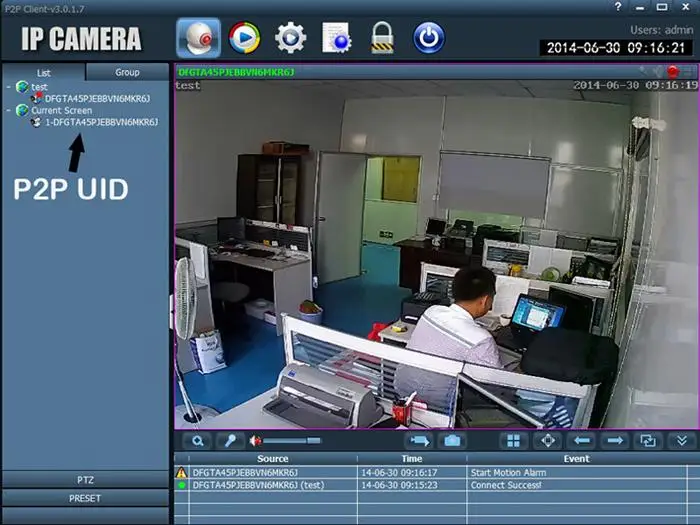Open the log document icon
The height and width of the screenshot is (525, 700).
pos(336,38)
